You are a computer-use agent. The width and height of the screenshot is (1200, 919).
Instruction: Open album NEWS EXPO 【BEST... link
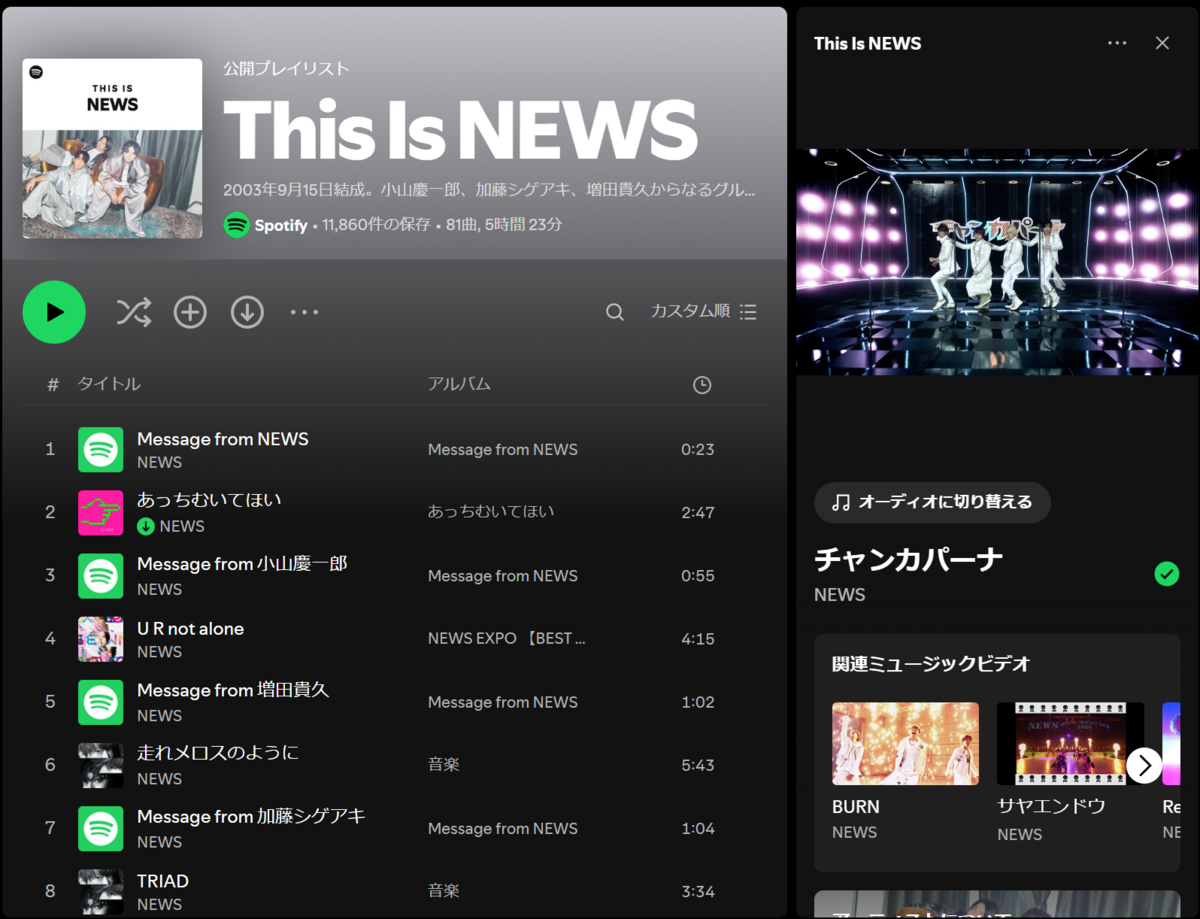click(507, 639)
